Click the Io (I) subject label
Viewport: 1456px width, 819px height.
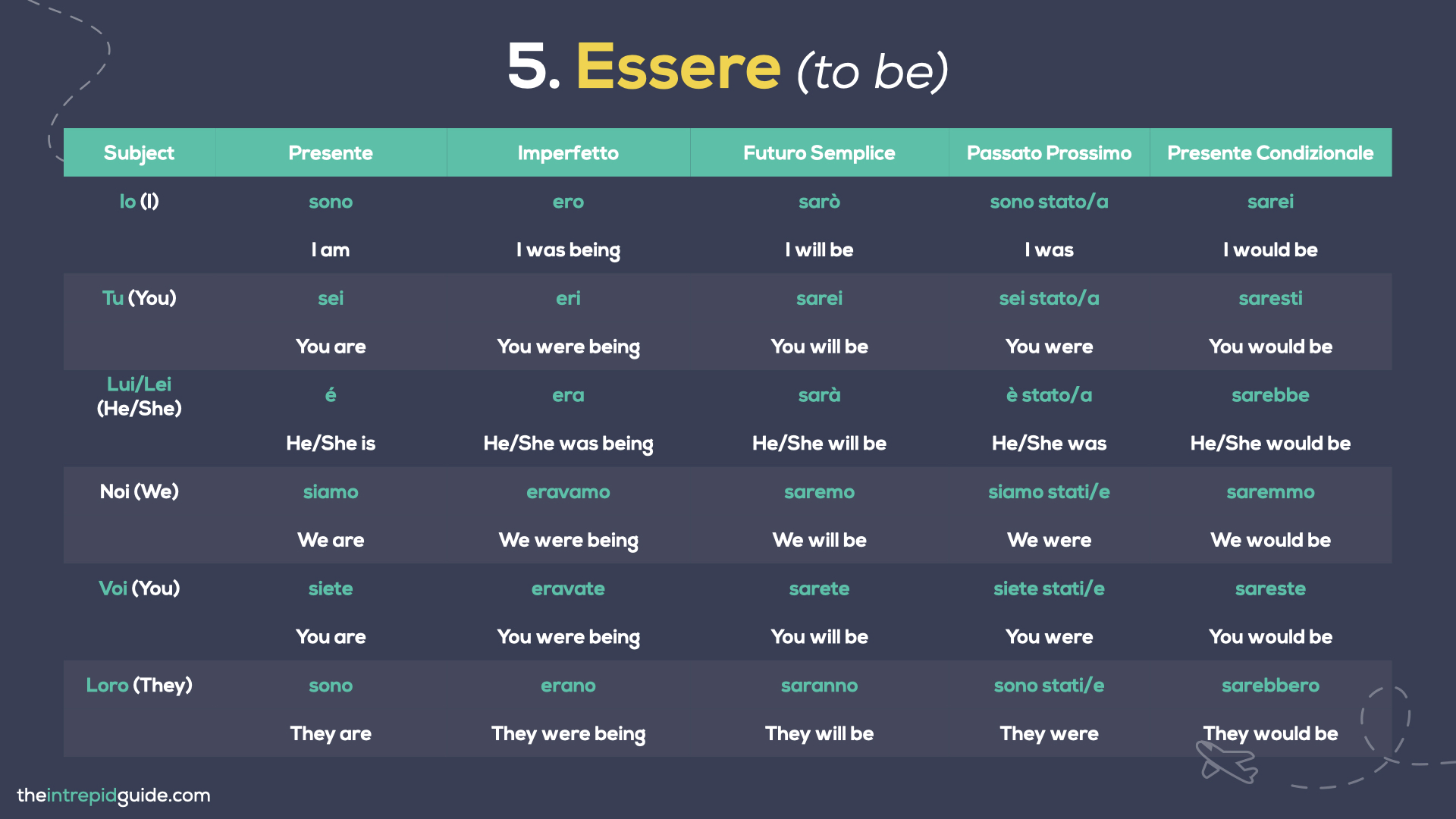139,202
